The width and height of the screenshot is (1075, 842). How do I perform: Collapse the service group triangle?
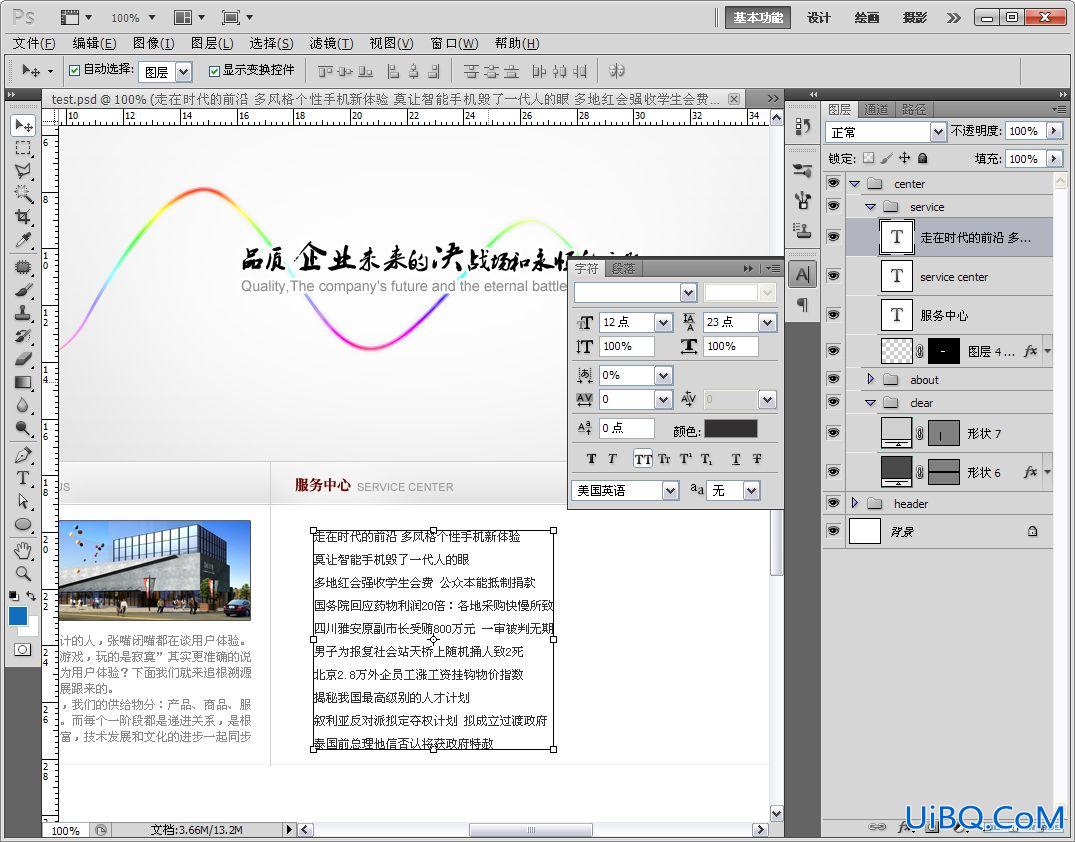(x=871, y=206)
